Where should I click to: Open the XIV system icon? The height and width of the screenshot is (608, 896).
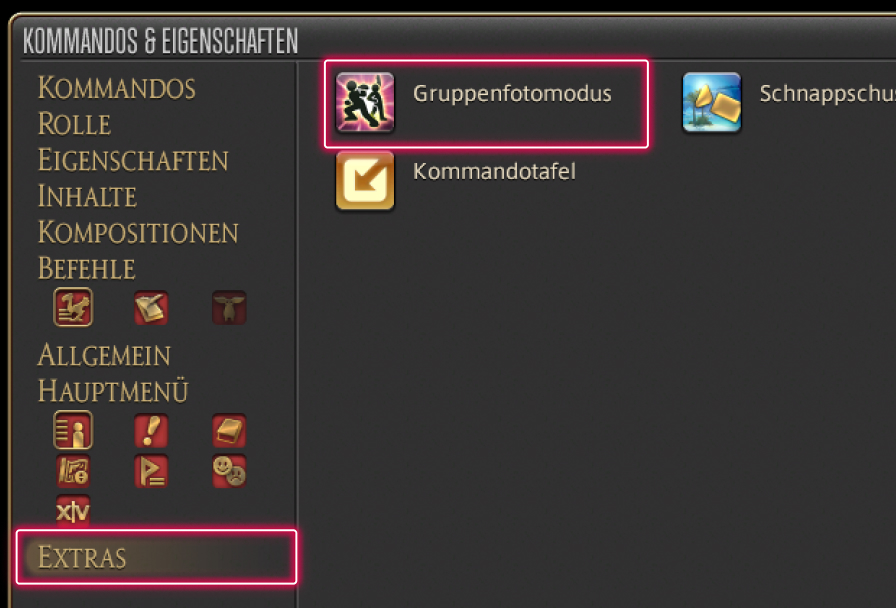(73, 510)
